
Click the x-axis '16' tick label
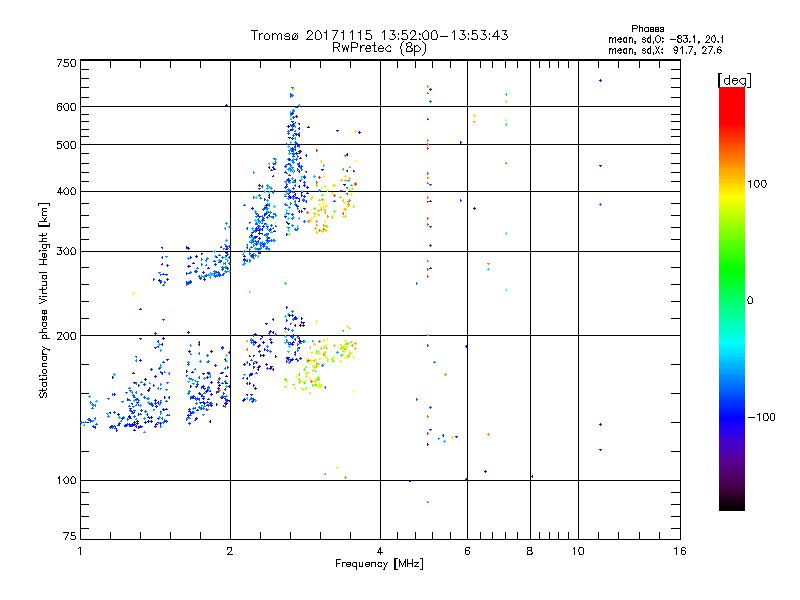tap(680, 551)
